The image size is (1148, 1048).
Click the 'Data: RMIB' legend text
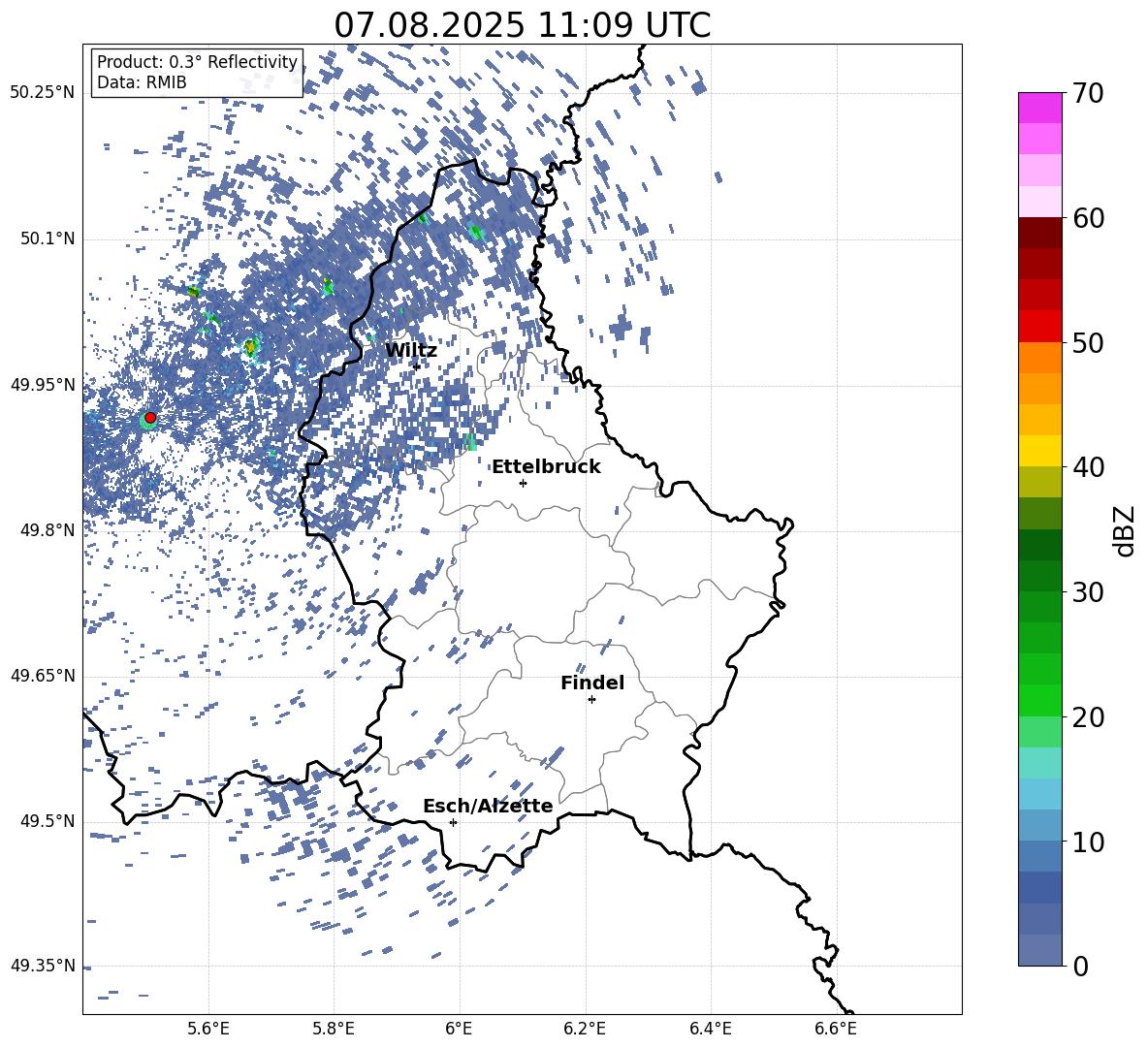coord(142,82)
